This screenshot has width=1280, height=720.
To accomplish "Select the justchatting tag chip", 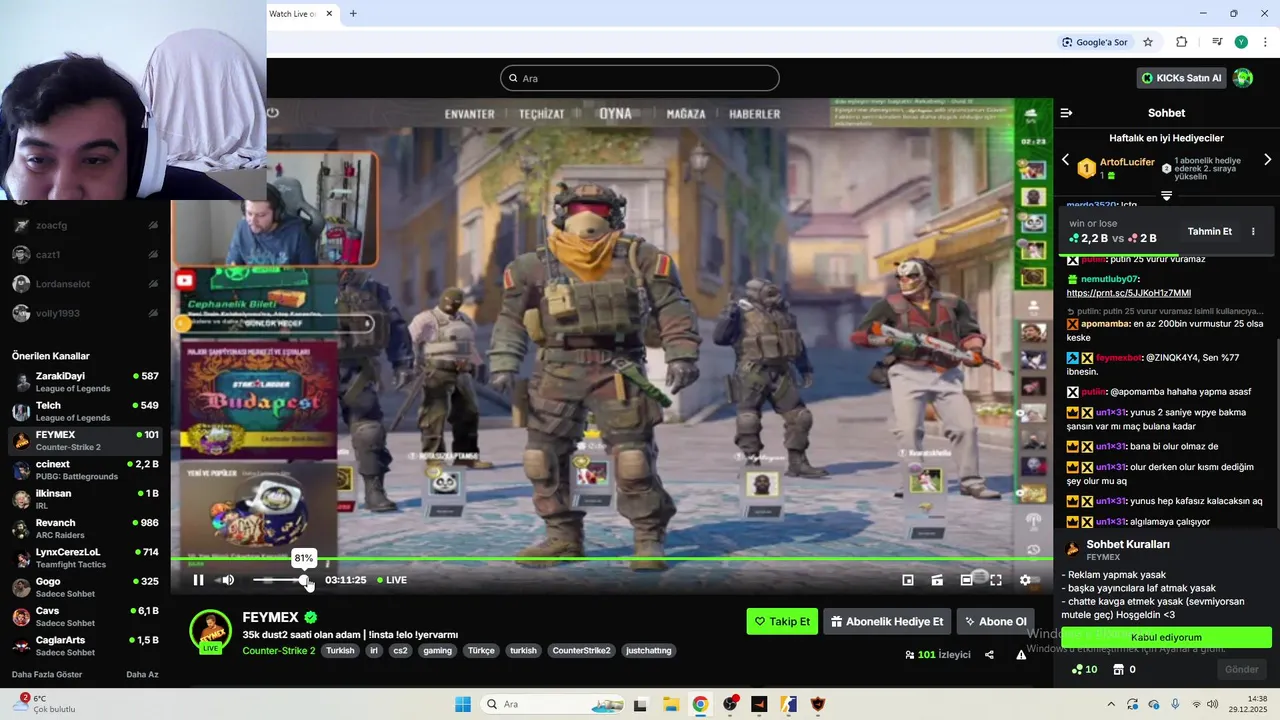I will click(x=648, y=650).
